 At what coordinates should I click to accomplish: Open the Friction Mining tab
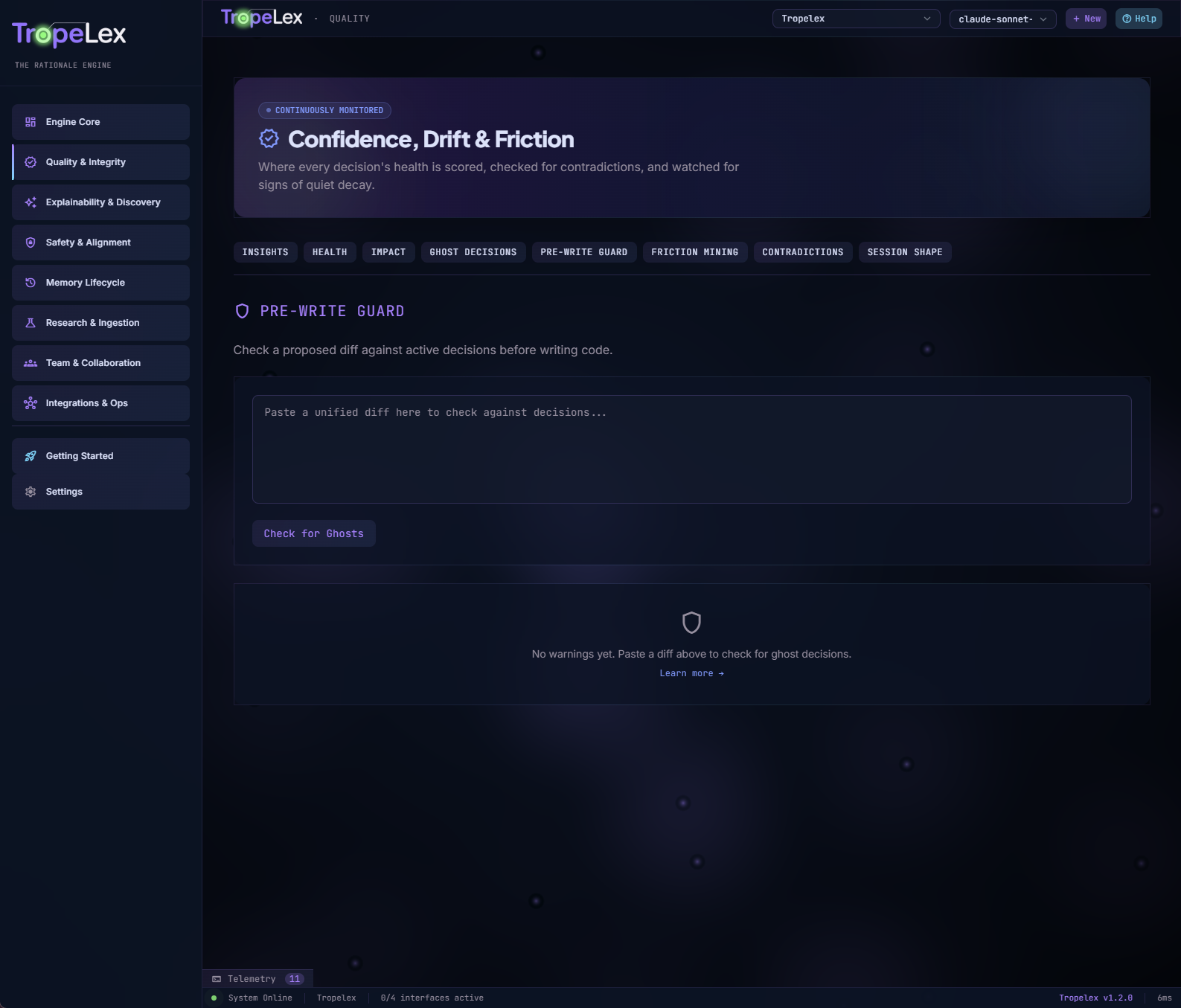(x=695, y=252)
